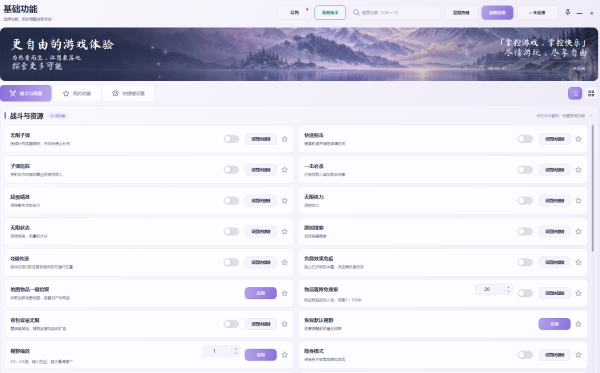Favorite the 无限子弹 feature star

284,139
